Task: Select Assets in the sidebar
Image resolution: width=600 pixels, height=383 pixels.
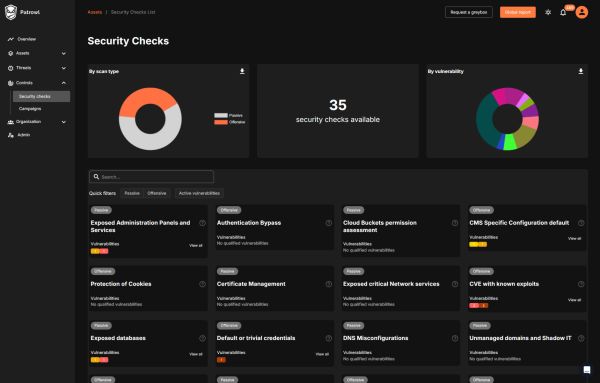Action: point(23,53)
